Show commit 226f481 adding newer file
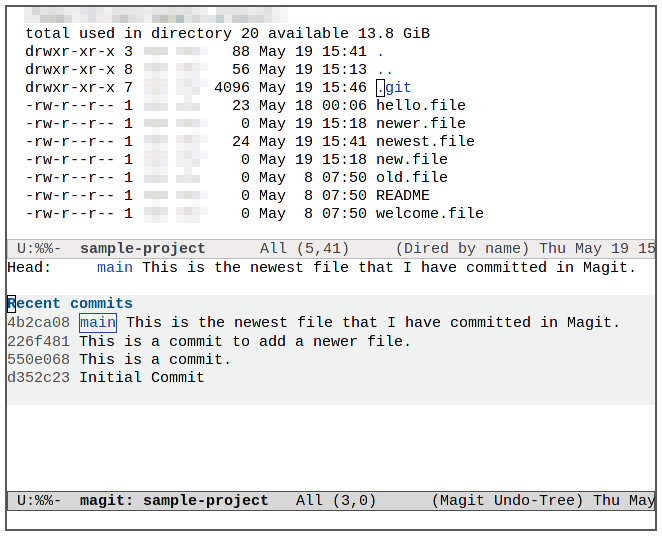662x537 pixels. click(x=38, y=341)
